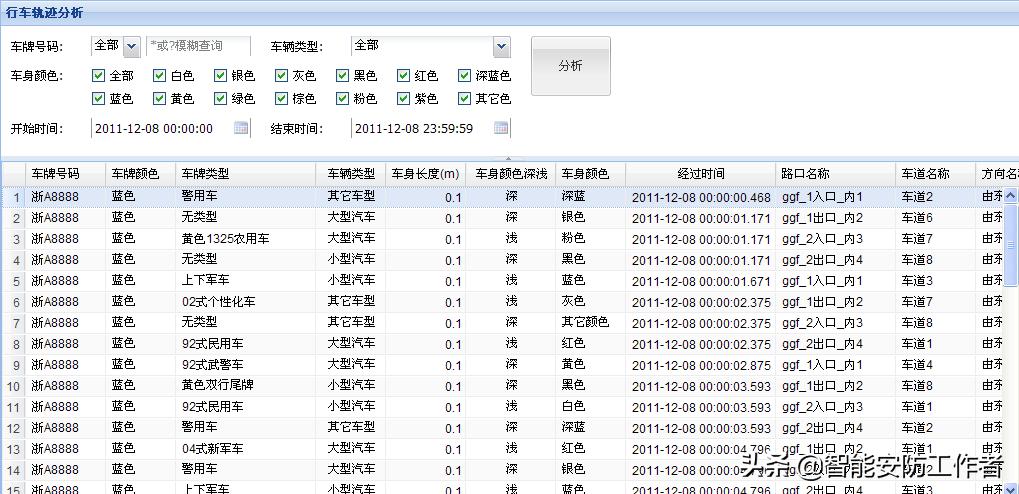The height and width of the screenshot is (494, 1019).
Task: Toggle the 紫色 color checkbox
Action: pos(404,98)
